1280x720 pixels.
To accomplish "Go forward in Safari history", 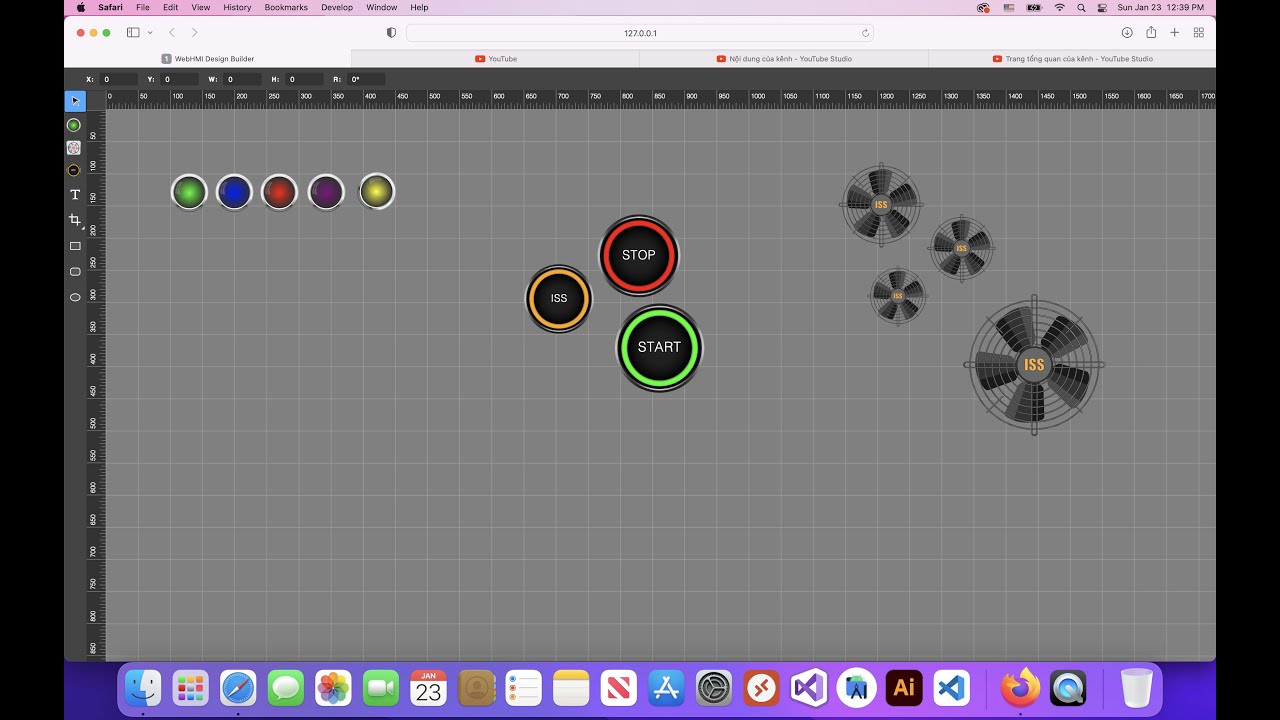I will click(194, 33).
